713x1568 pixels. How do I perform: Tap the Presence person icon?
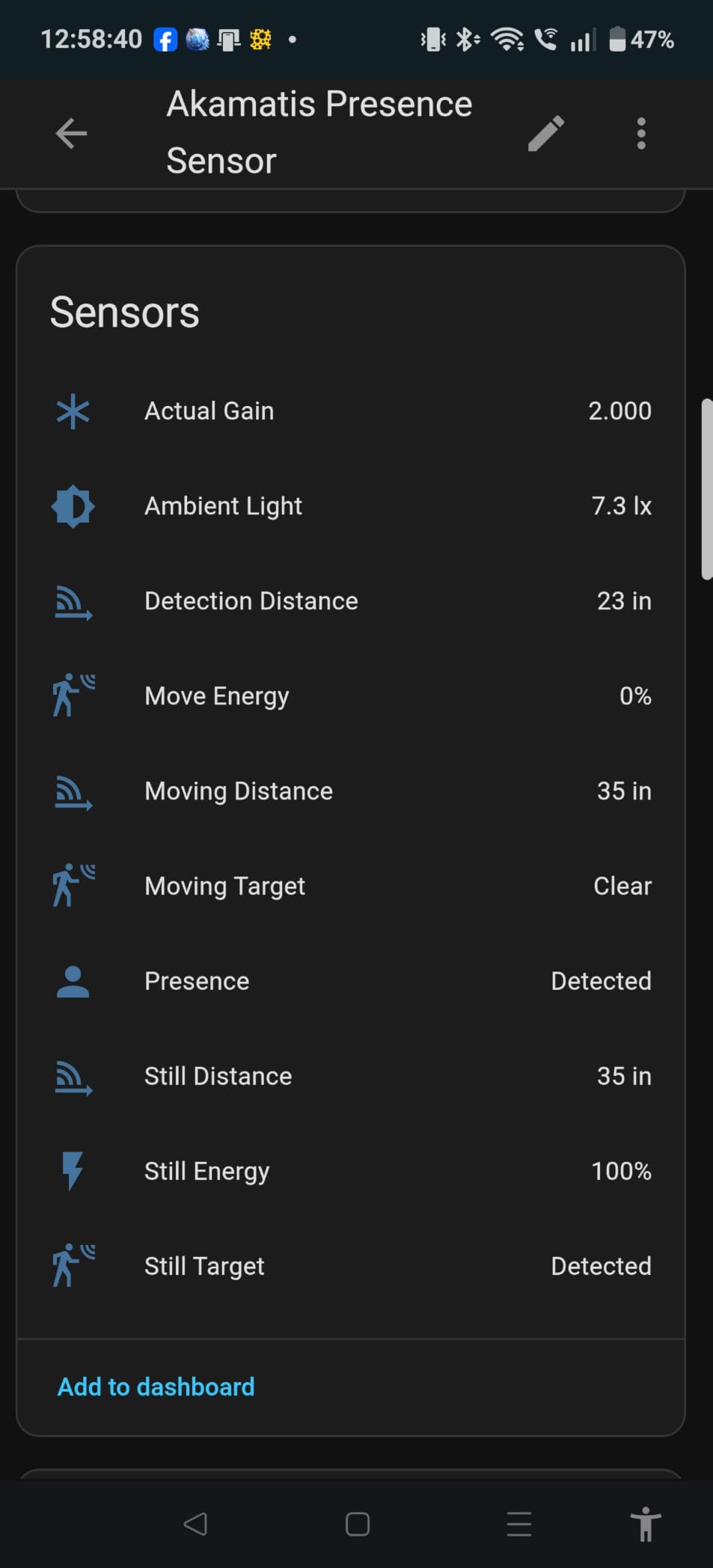(73, 982)
